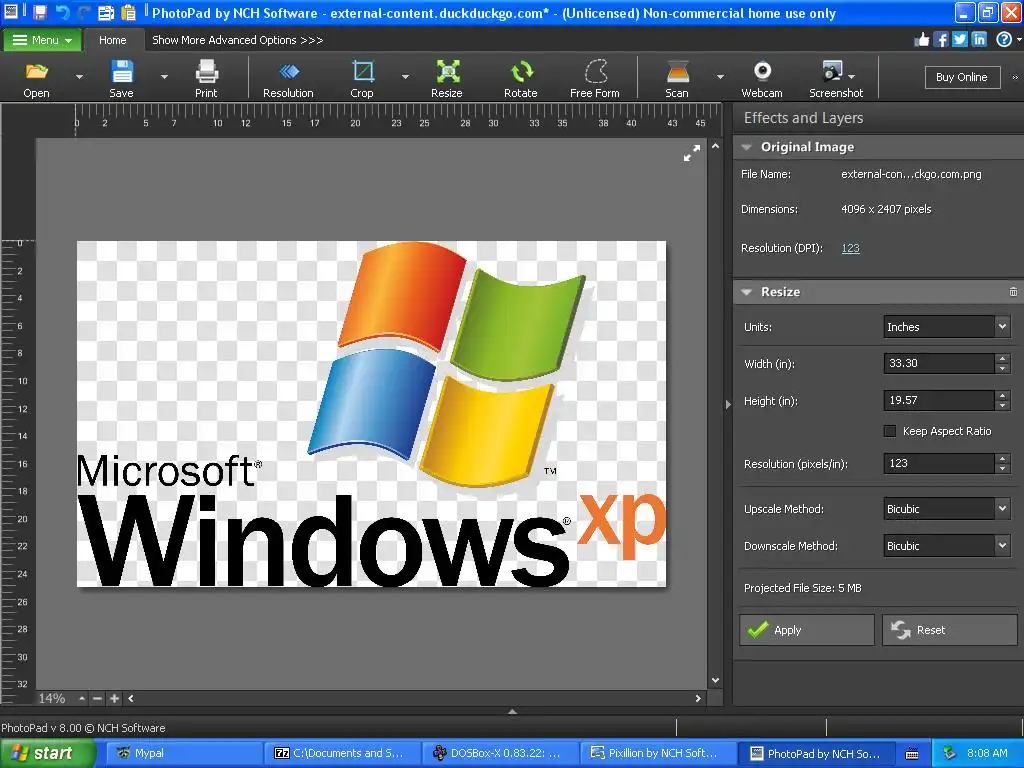Click the Reset button
The width and height of the screenshot is (1024, 768).
950,630
